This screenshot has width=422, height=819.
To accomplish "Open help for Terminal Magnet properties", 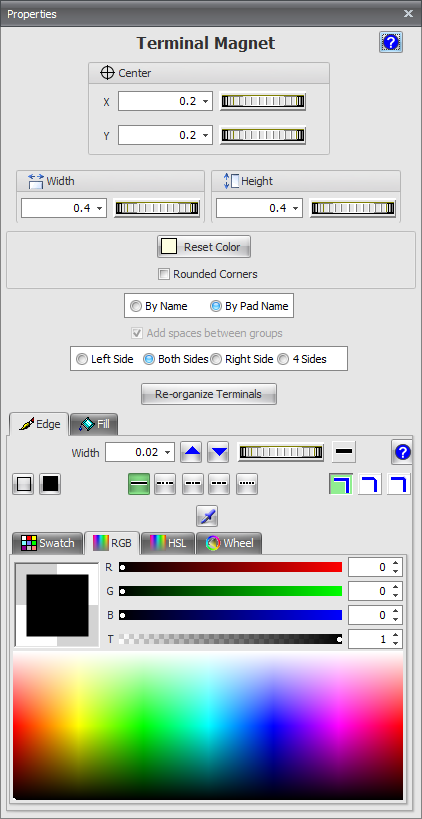I will (x=391, y=42).
